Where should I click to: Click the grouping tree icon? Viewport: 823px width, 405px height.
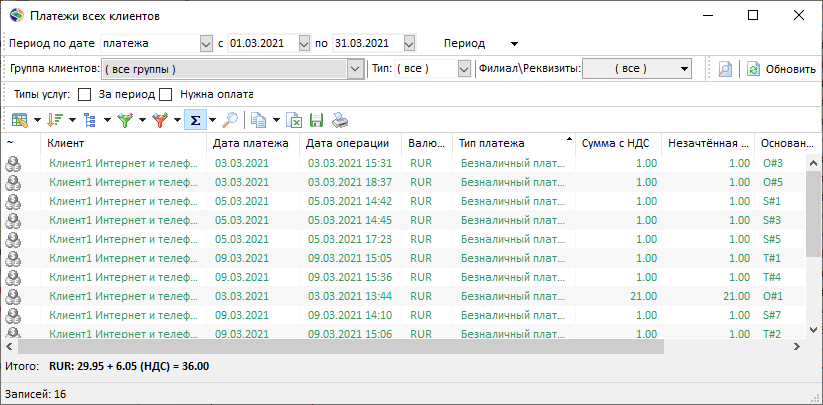(x=90, y=121)
